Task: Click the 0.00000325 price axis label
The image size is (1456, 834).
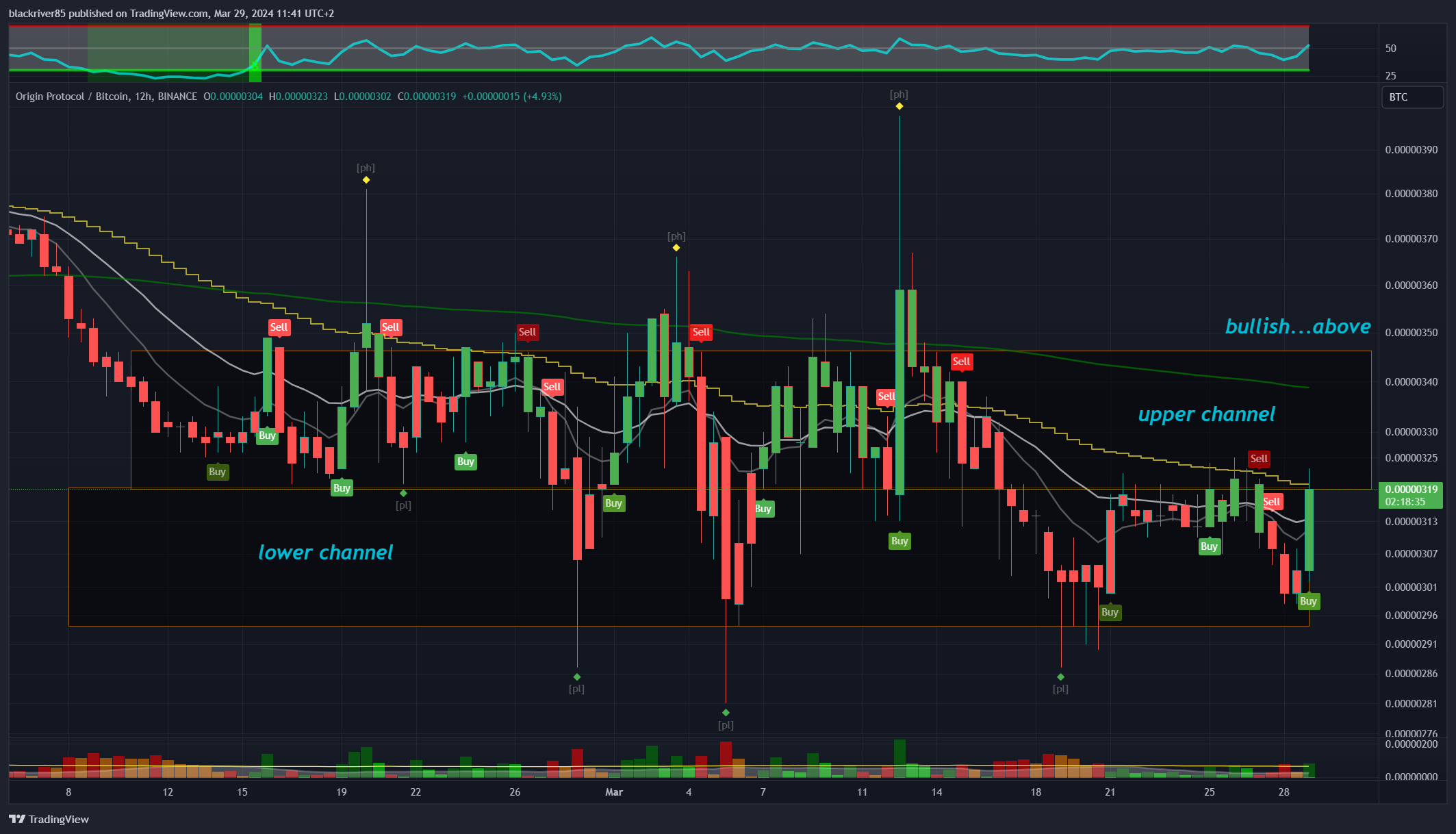Action: (1412, 458)
